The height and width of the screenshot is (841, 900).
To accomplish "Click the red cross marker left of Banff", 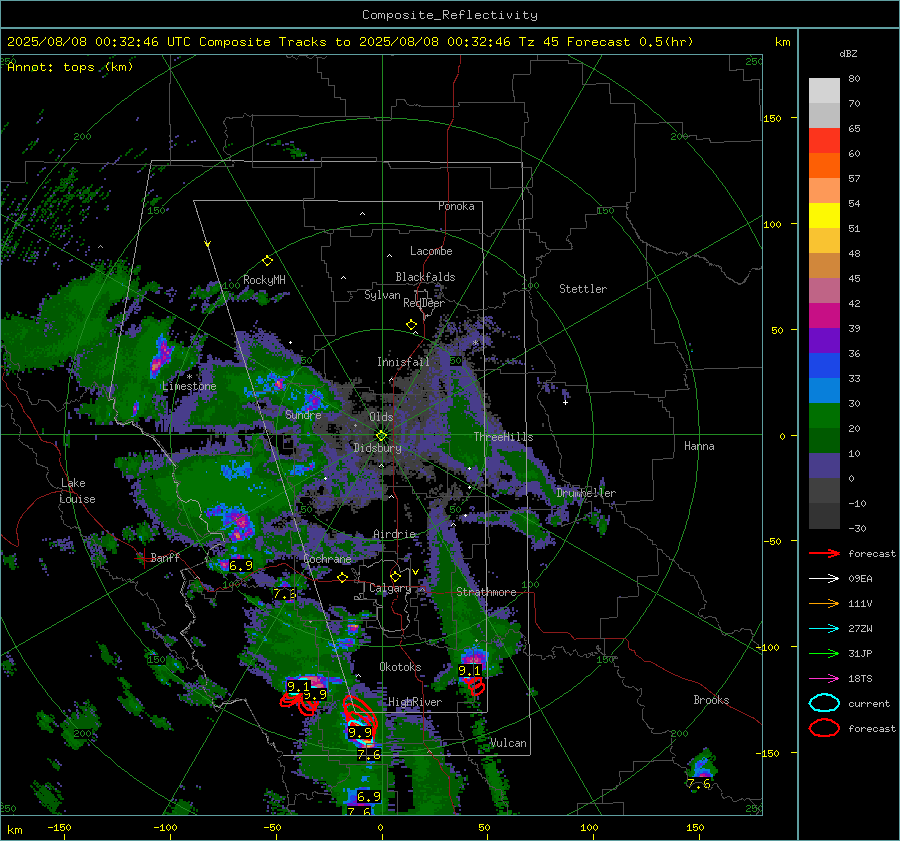I will coord(143,557).
